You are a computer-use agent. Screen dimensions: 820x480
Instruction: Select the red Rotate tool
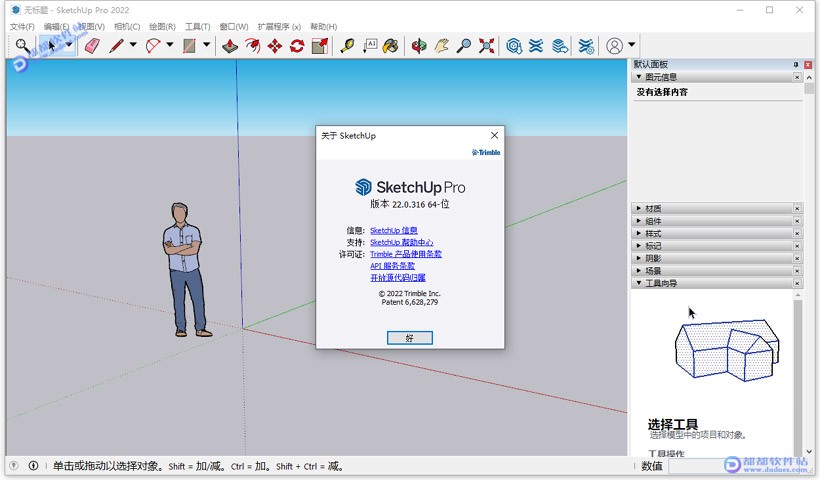point(297,46)
